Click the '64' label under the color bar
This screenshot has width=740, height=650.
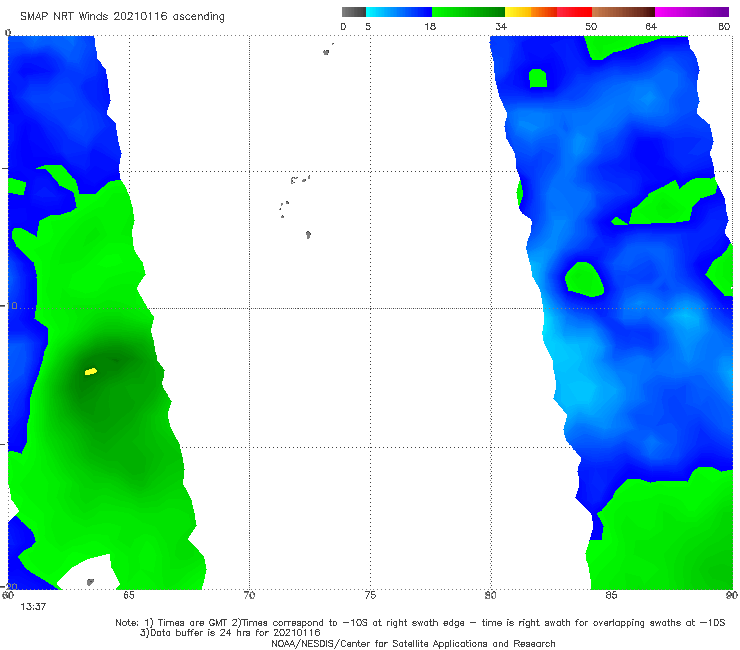651,27
